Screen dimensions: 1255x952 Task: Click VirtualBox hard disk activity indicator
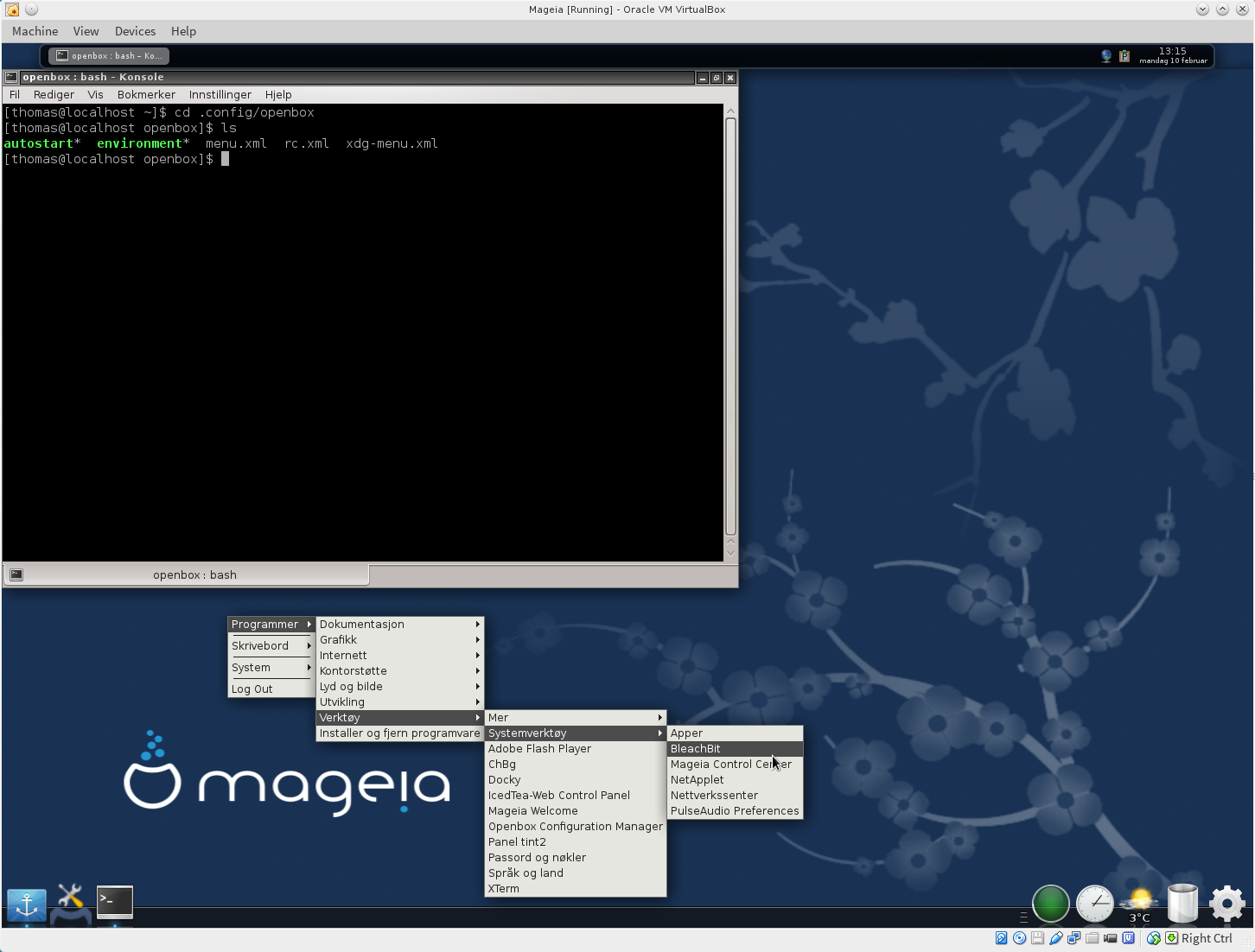pyautogui.click(x=1001, y=938)
